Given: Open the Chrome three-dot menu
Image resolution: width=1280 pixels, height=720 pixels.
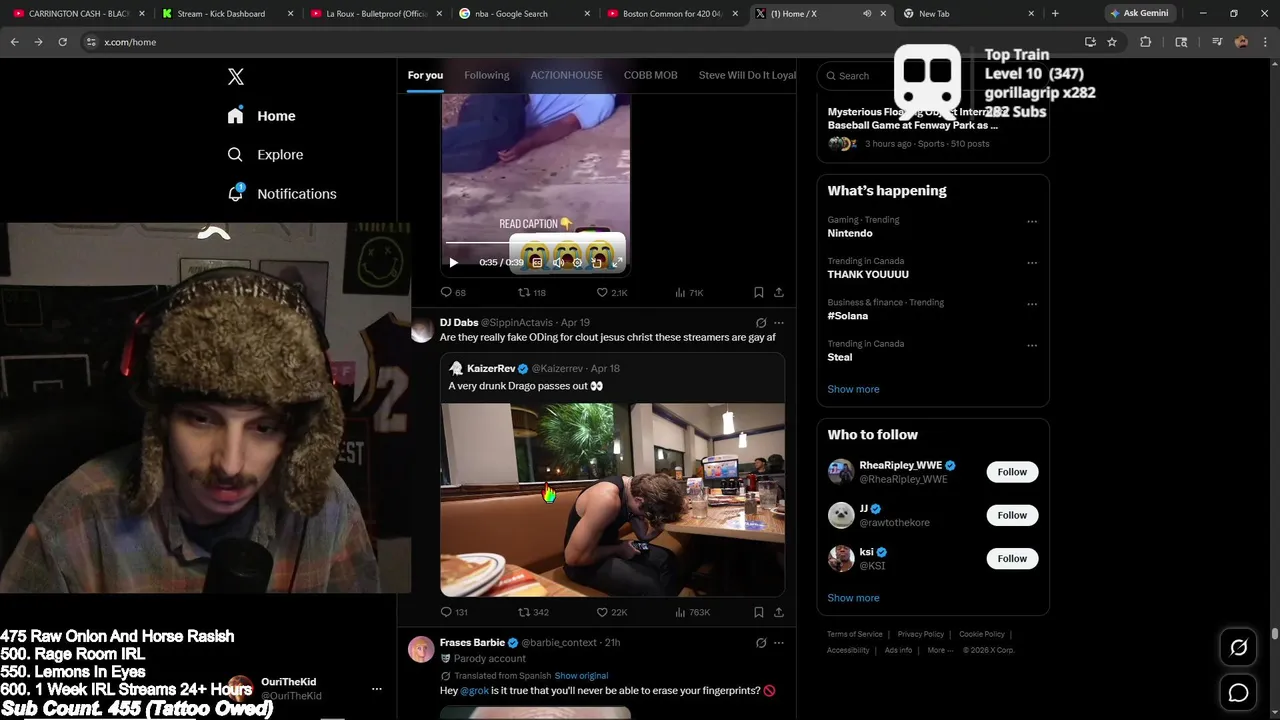Looking at the screenshot, I should [1264, 42].
